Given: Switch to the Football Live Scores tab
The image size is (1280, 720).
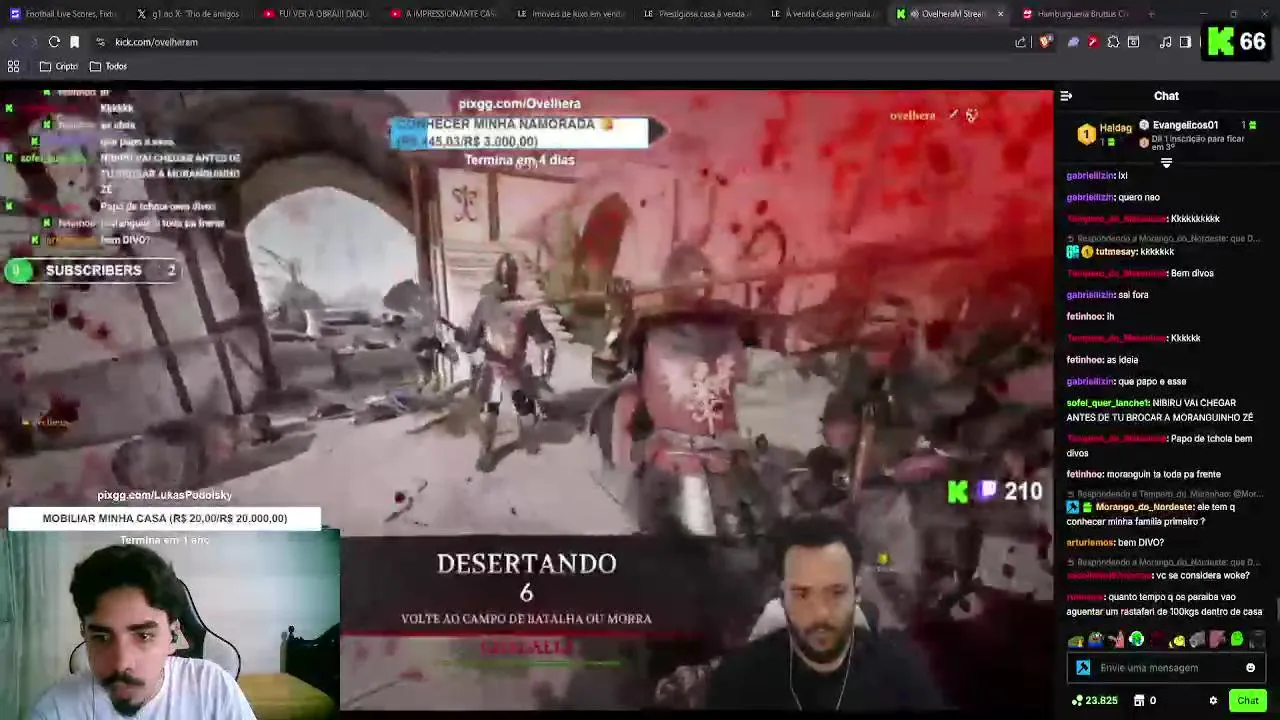Looking at the screenshot, I should click(63, 14).
